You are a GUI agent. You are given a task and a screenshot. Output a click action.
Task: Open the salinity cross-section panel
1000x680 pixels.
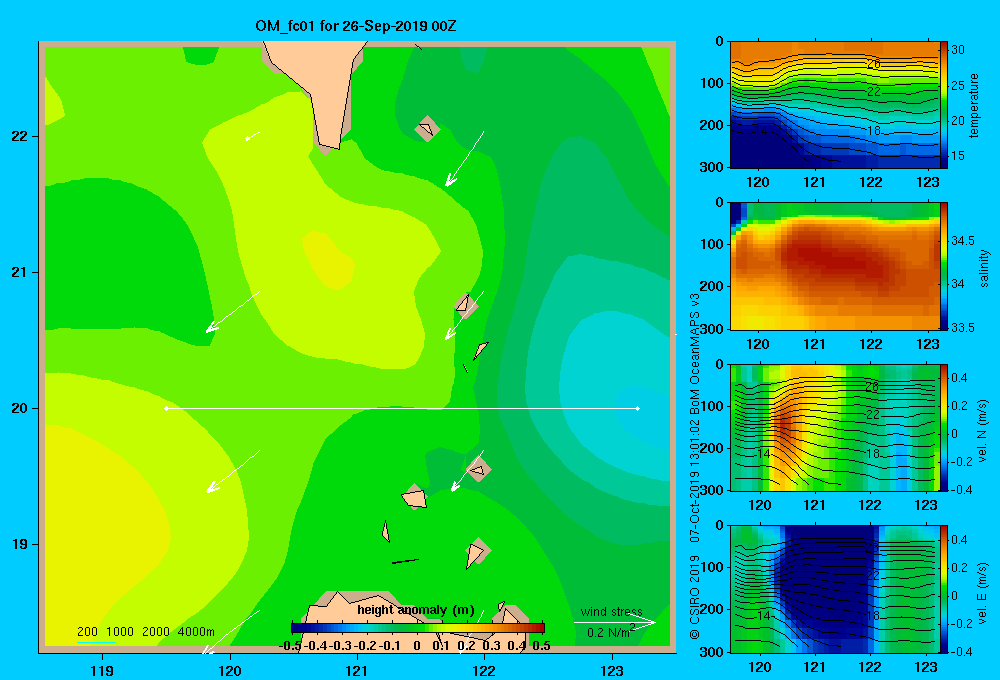834,266
